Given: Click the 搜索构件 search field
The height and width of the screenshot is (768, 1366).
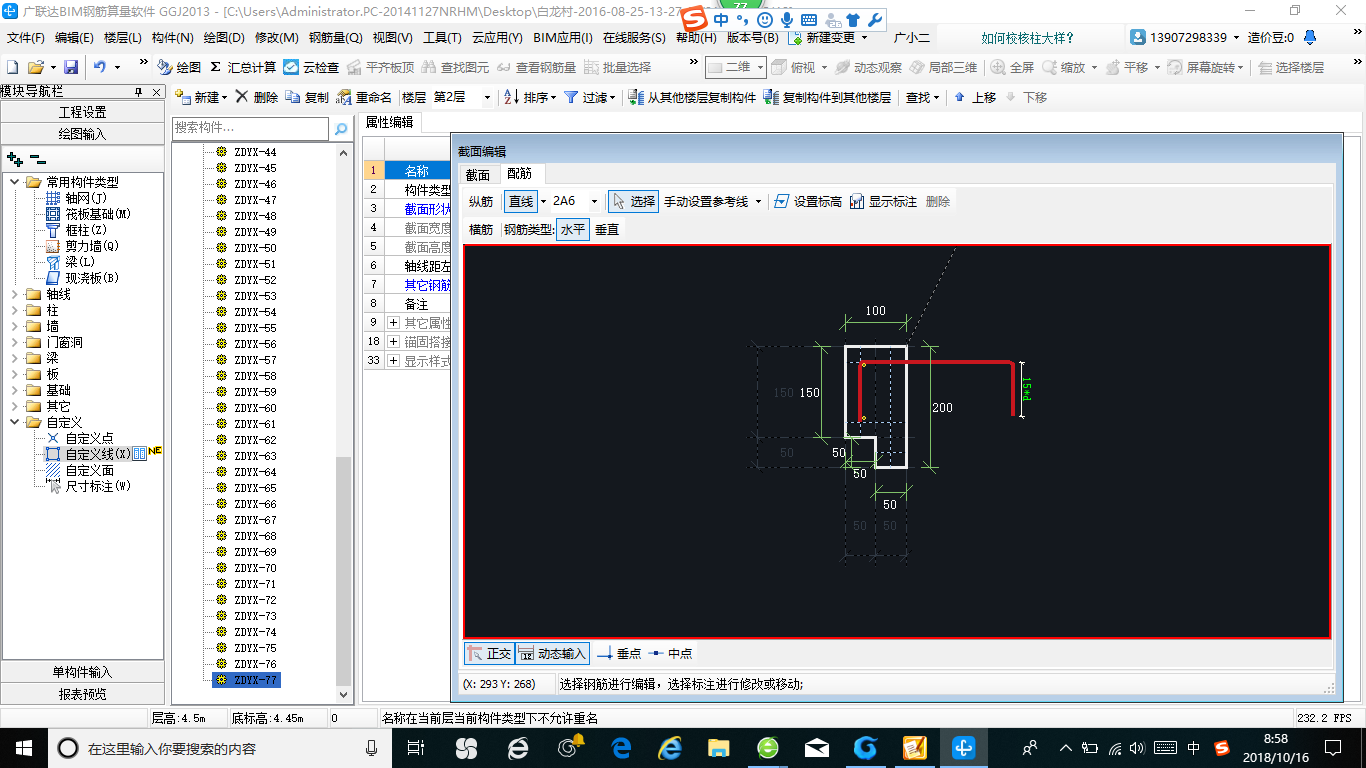Looking at the screenshot, I should pos(250,128).
